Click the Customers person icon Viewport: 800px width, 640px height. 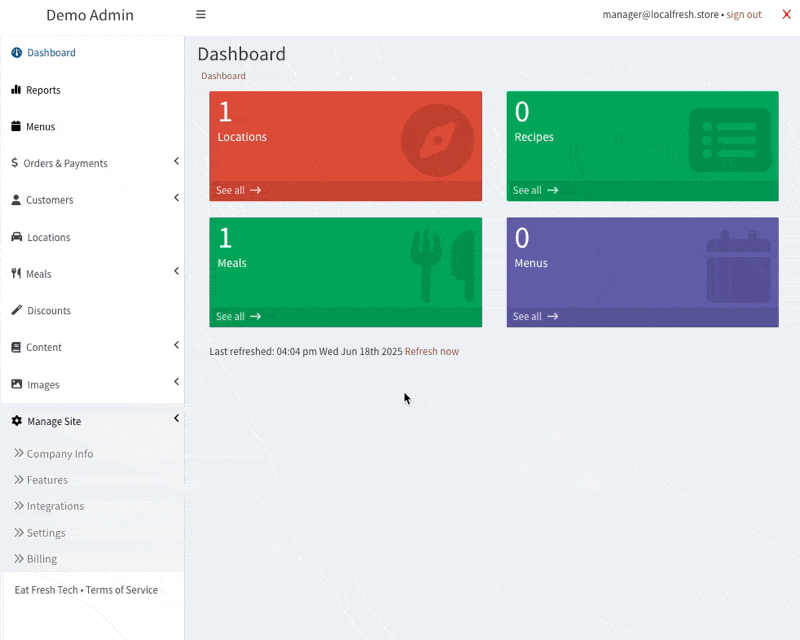point(16,200)
